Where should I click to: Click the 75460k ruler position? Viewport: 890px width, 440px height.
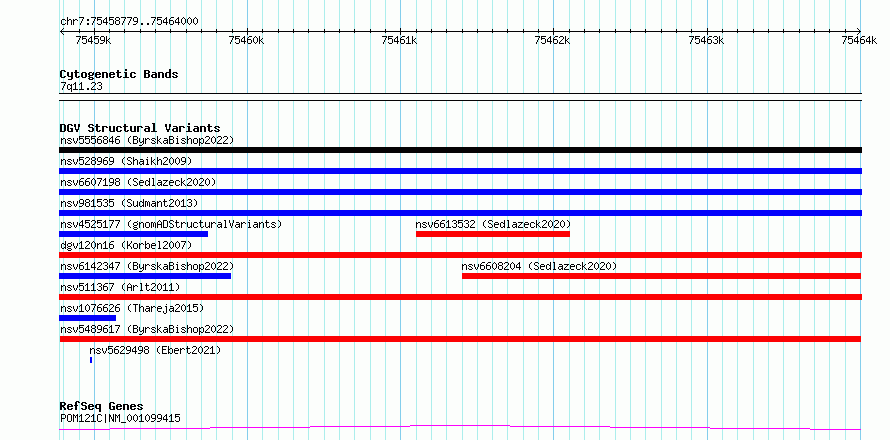click(246, 40)
